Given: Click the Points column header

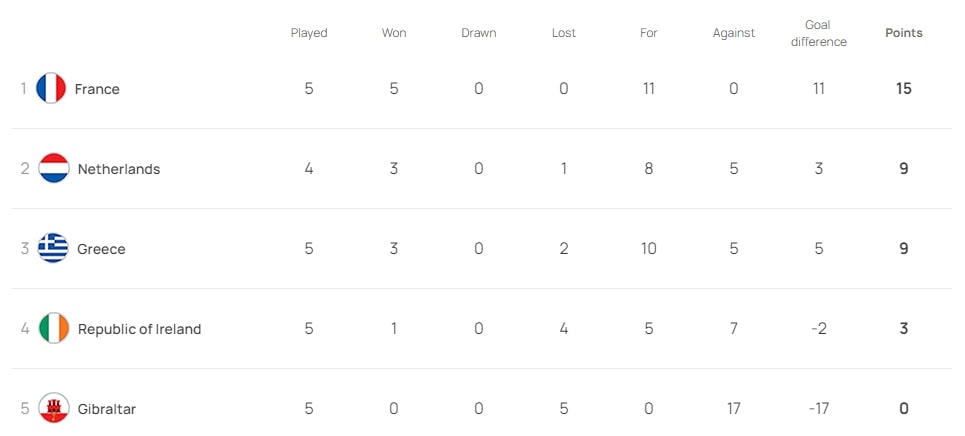Looking at the screenshot, I should pyautogui.click(x=904, y=33).
